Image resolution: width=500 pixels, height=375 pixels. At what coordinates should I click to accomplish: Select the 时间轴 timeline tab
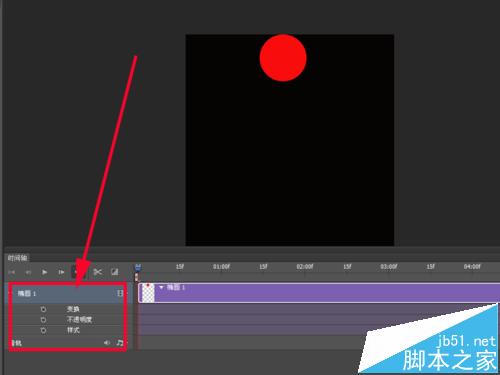17,258
